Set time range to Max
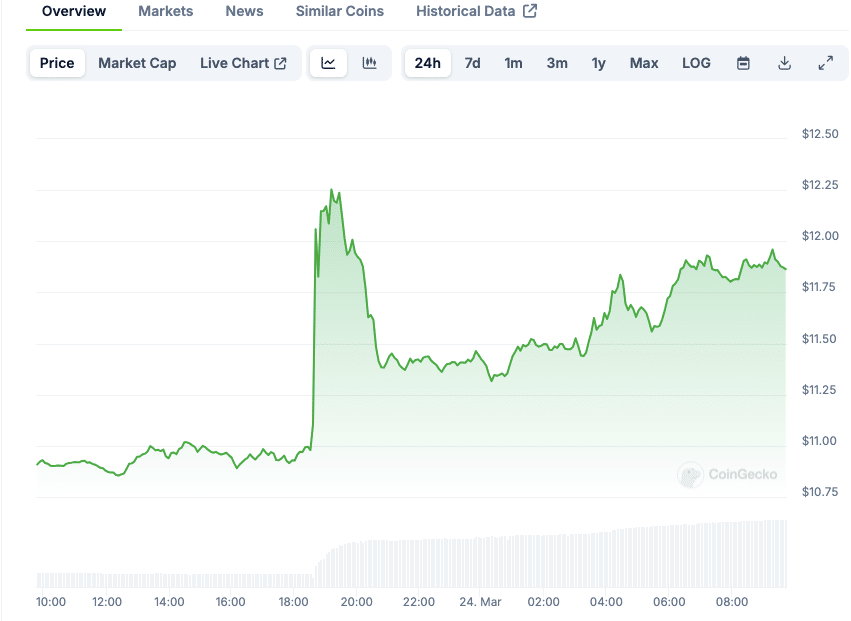 [644, 63]
